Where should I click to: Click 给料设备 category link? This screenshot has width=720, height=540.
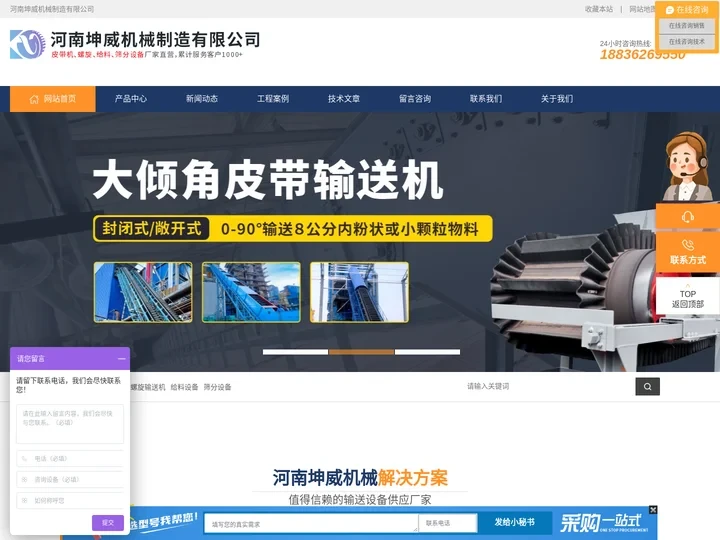184,387
